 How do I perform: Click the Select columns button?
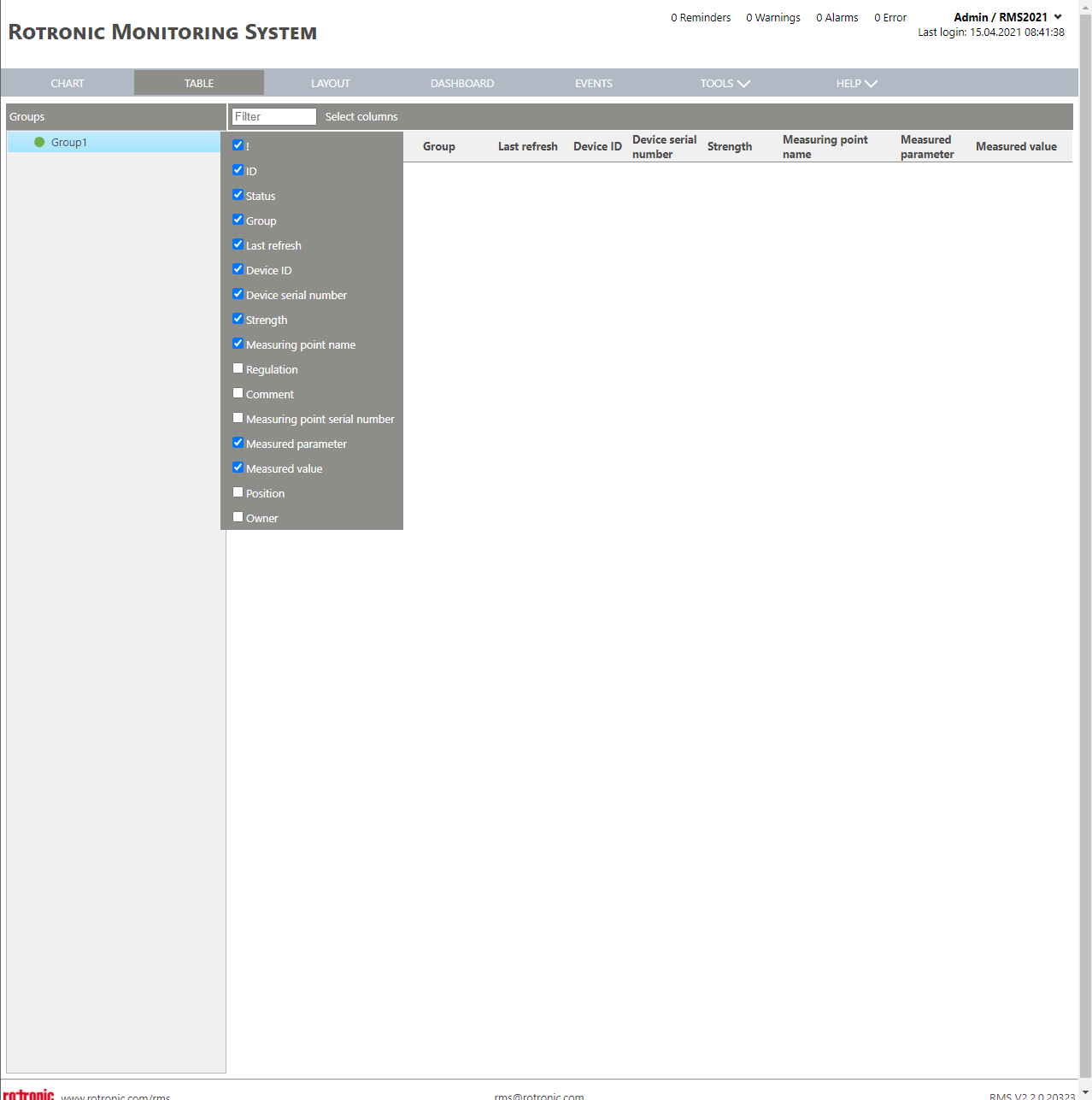pyautogui.click(x=361, y=117)
